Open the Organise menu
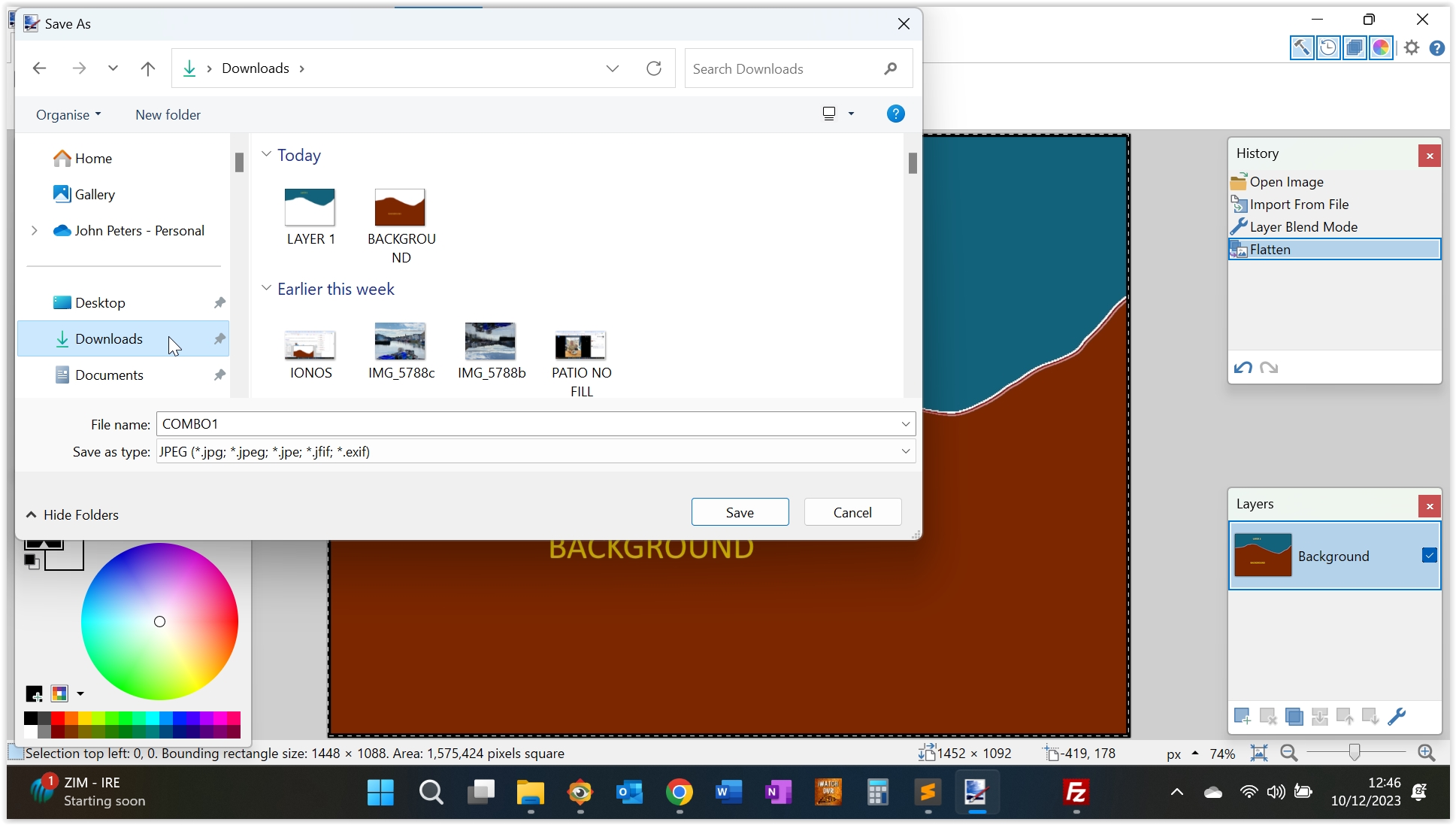Image resolution: width=1456 pixels, height=825 pixels. (x=68, y=114)
